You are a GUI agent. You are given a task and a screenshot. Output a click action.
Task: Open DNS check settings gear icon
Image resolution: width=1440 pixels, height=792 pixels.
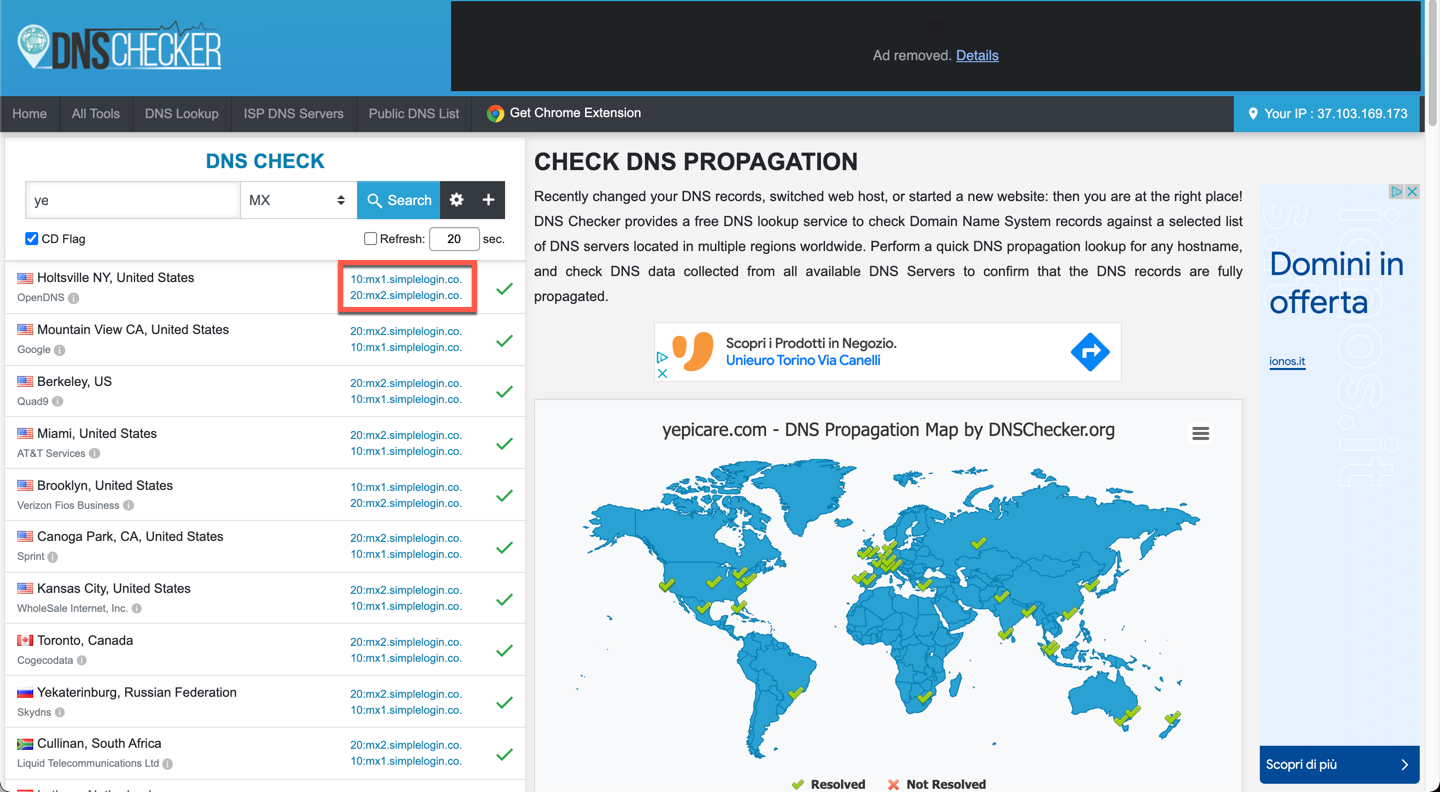tap(457, 200)
